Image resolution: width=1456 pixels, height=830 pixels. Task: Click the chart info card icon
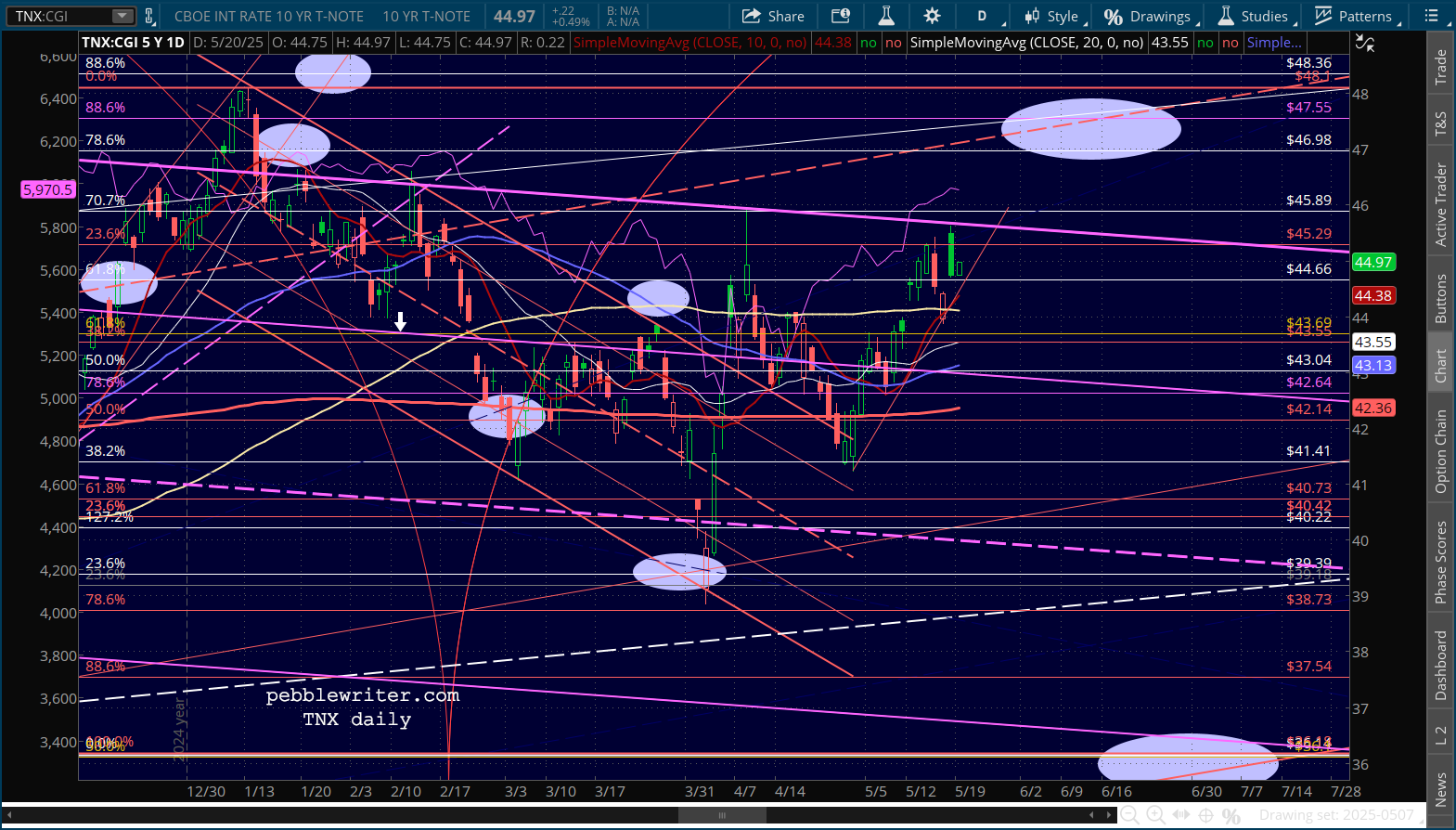click(x=840, y=16)
